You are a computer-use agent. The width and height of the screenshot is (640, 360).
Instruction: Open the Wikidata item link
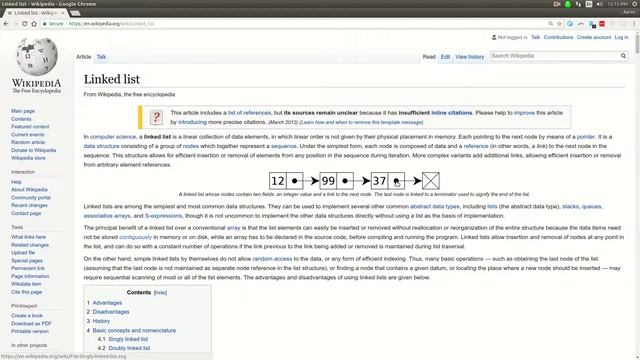click(26, 284)
